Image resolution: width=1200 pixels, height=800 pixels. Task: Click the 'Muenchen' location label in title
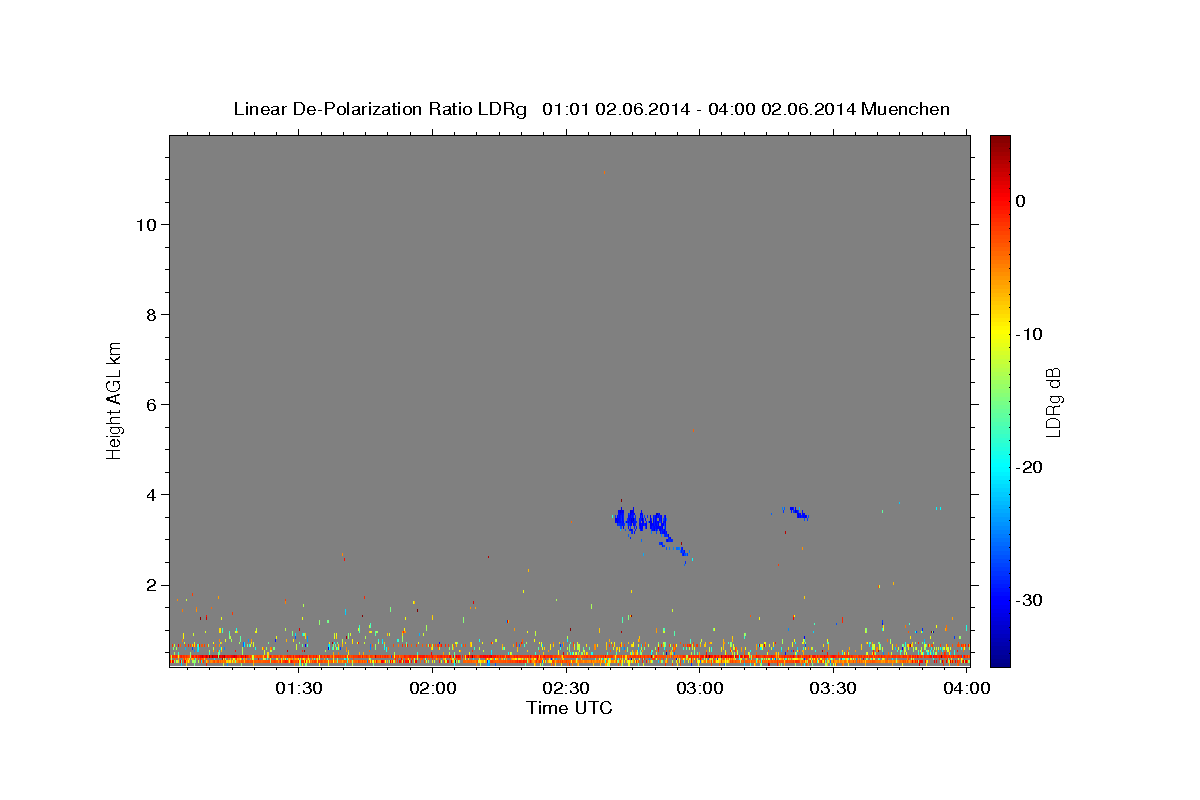click(x=906, y=109)
